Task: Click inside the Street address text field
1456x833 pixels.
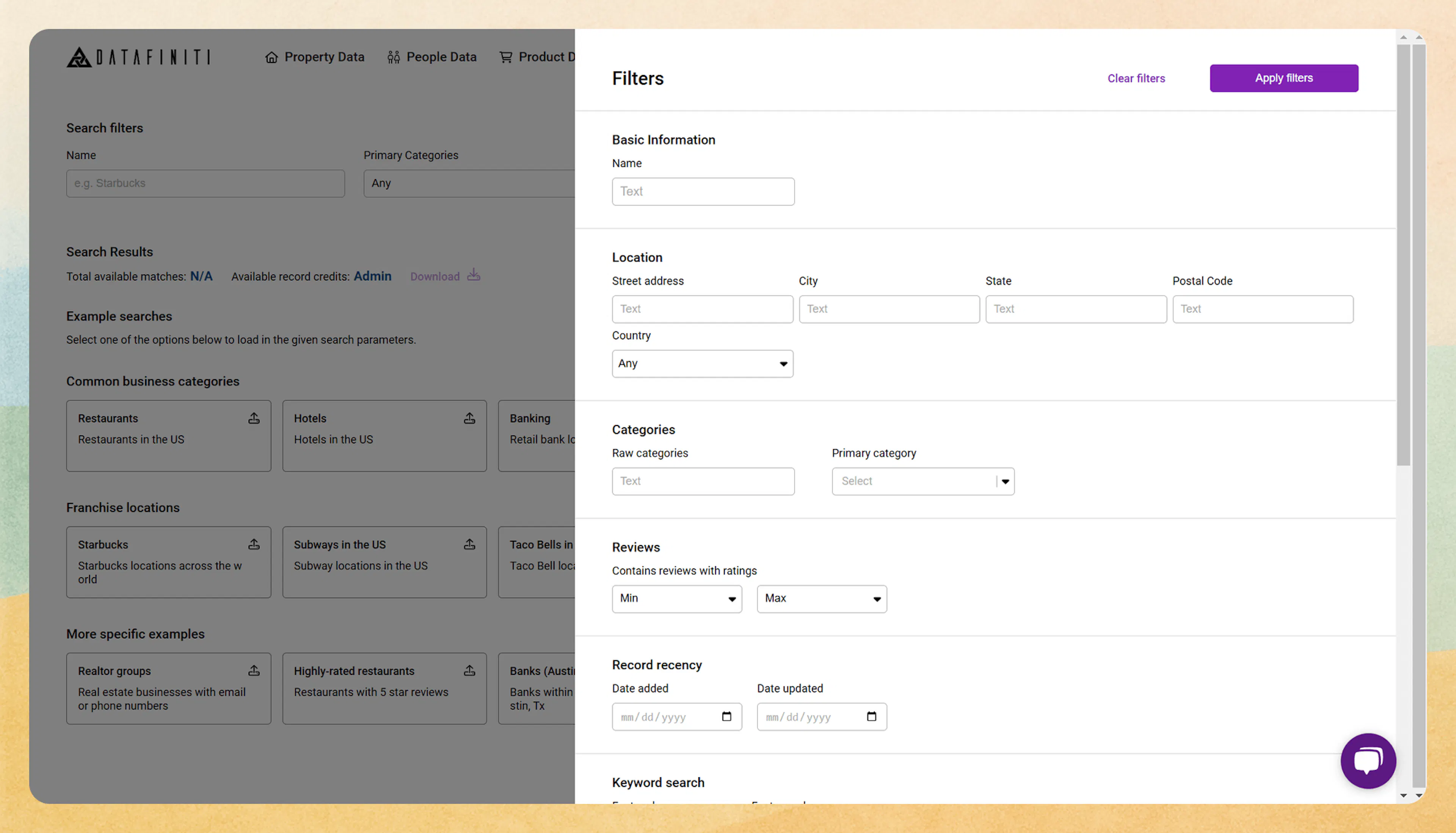Action: pos(702,309)
